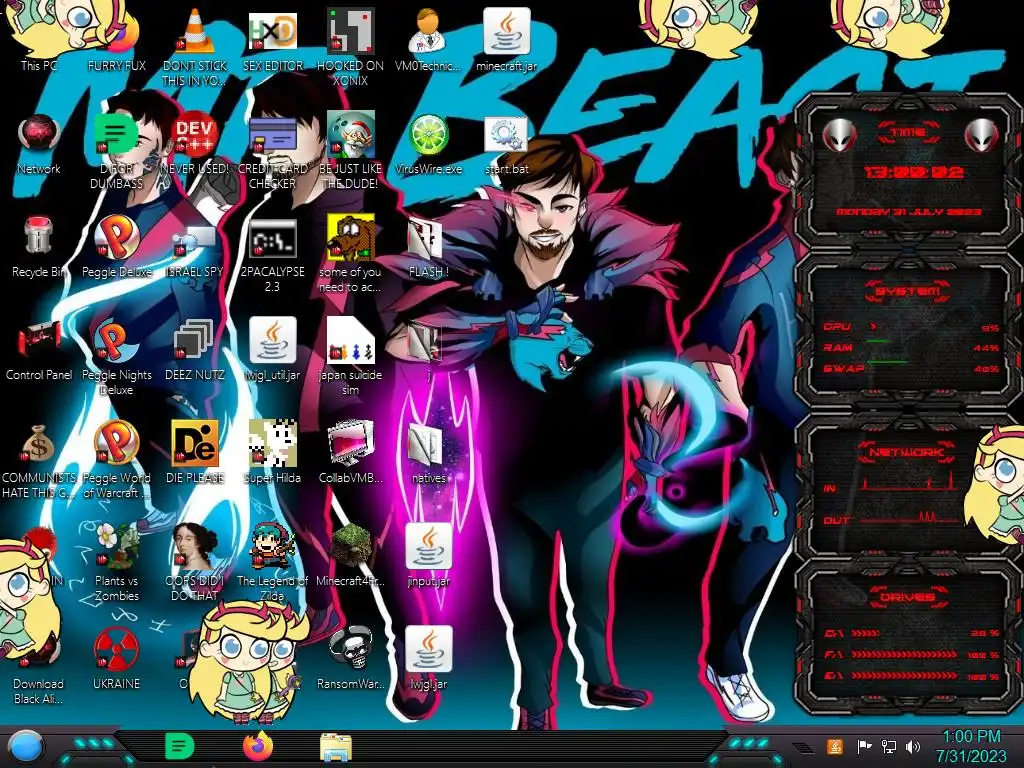The width and height of the screenshot is (1024, 768).
Task: Open the HxD icon labeled SEX EDITOR
Action: point(272,39)
